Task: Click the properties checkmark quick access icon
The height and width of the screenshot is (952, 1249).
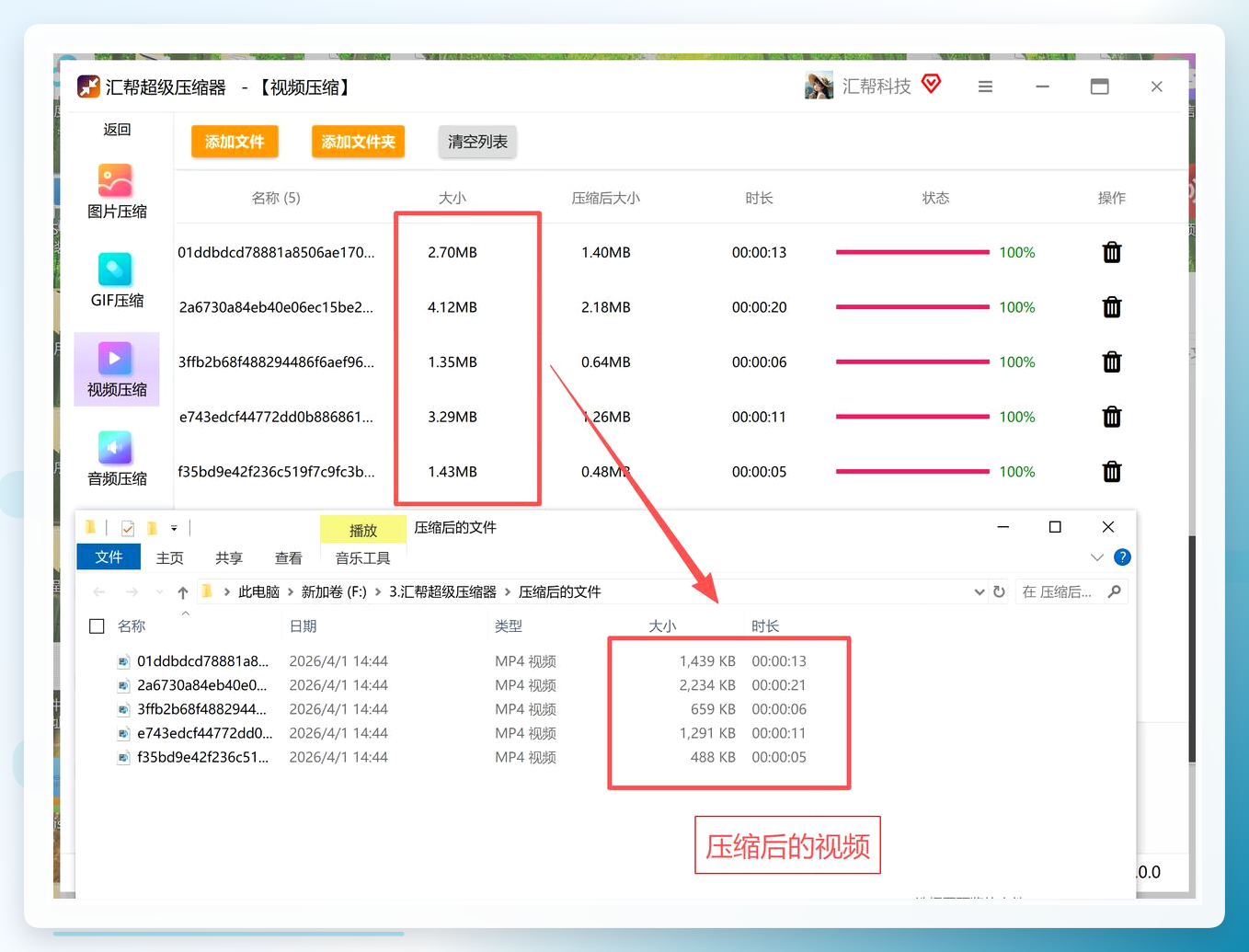Action: tap(128, 528)
